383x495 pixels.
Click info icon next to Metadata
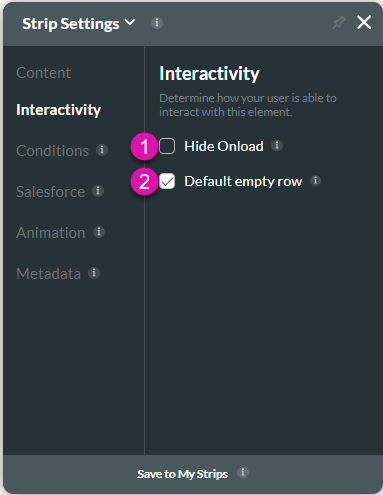(94, 273)
